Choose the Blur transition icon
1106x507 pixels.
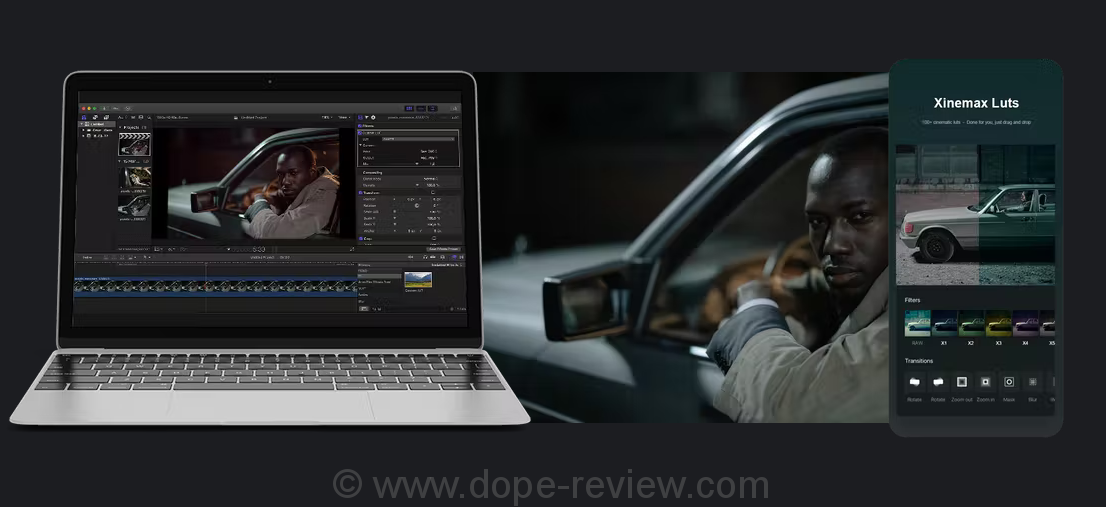click(x=1033, y=382)
